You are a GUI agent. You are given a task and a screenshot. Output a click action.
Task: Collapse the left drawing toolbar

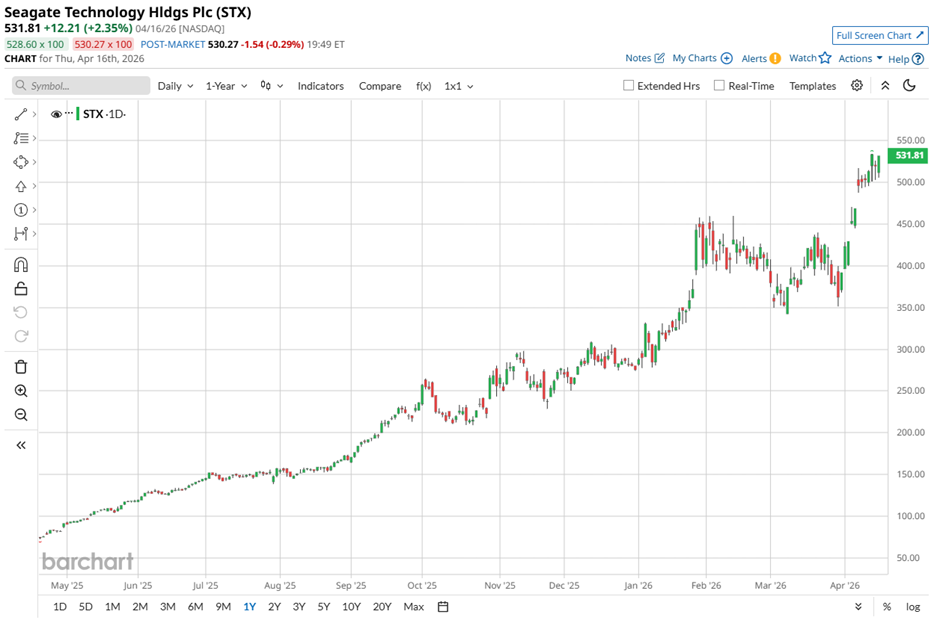tap(20, 445)
